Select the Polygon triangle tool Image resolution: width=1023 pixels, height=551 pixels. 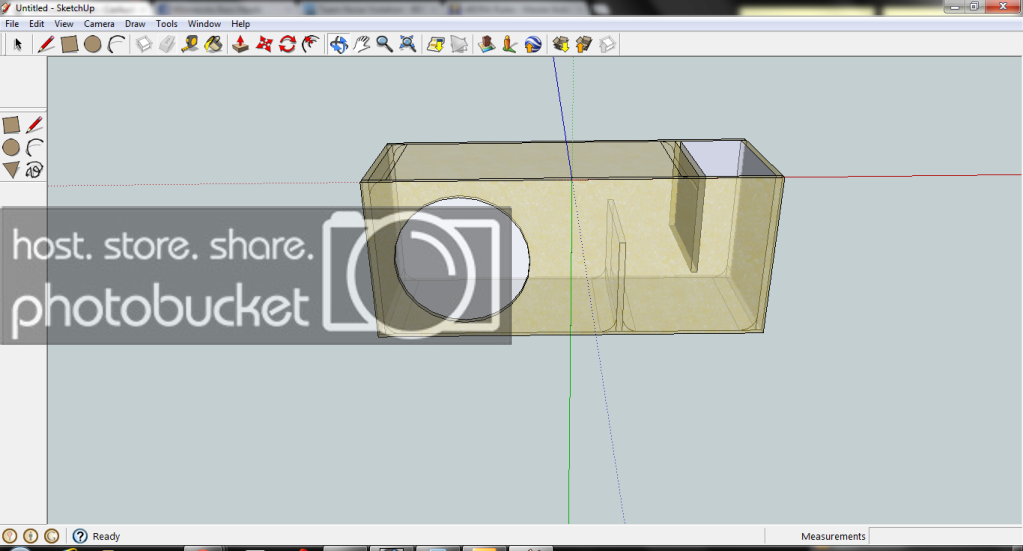pos(11,170)
